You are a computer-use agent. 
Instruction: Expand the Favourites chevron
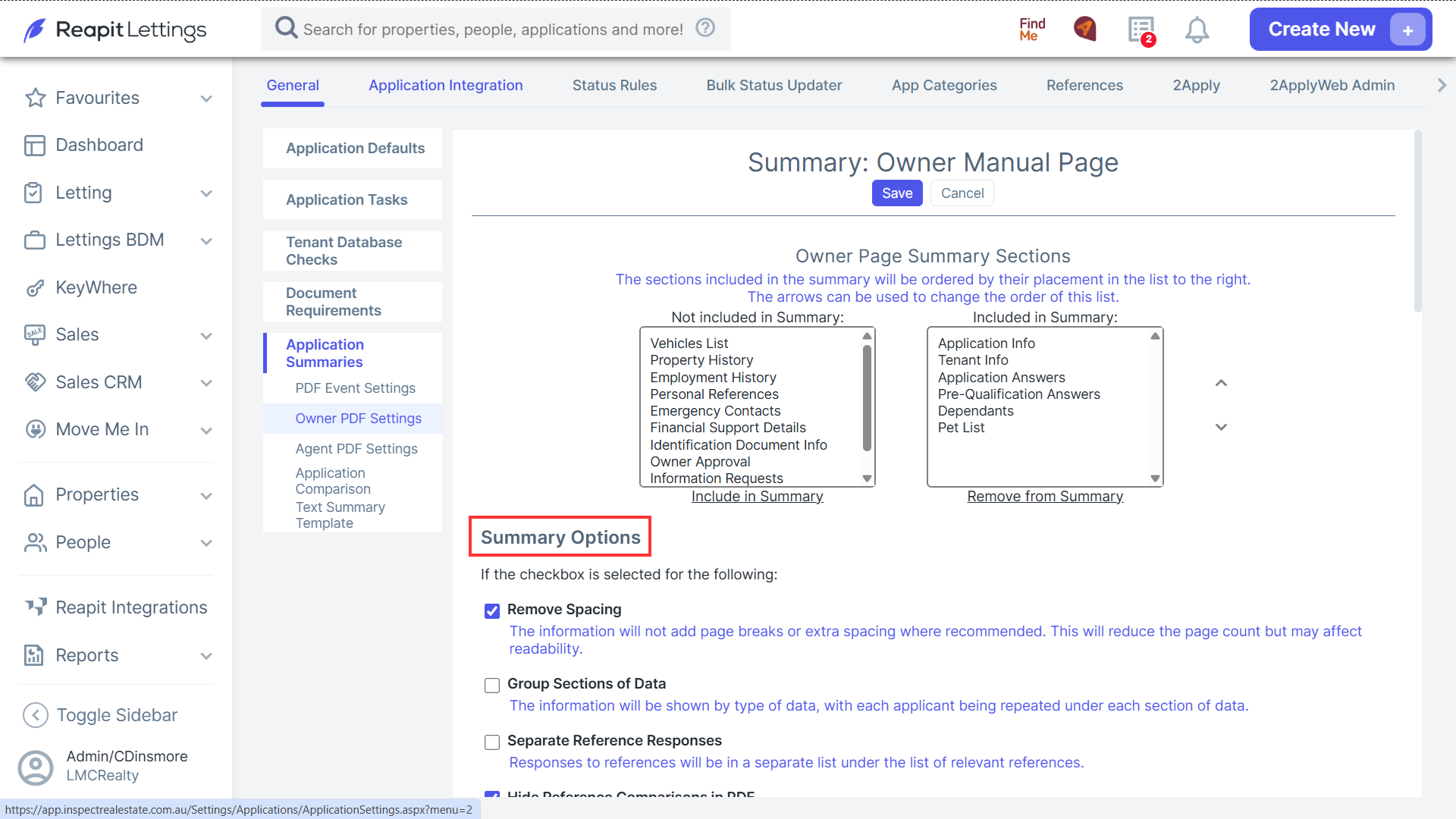206,99
